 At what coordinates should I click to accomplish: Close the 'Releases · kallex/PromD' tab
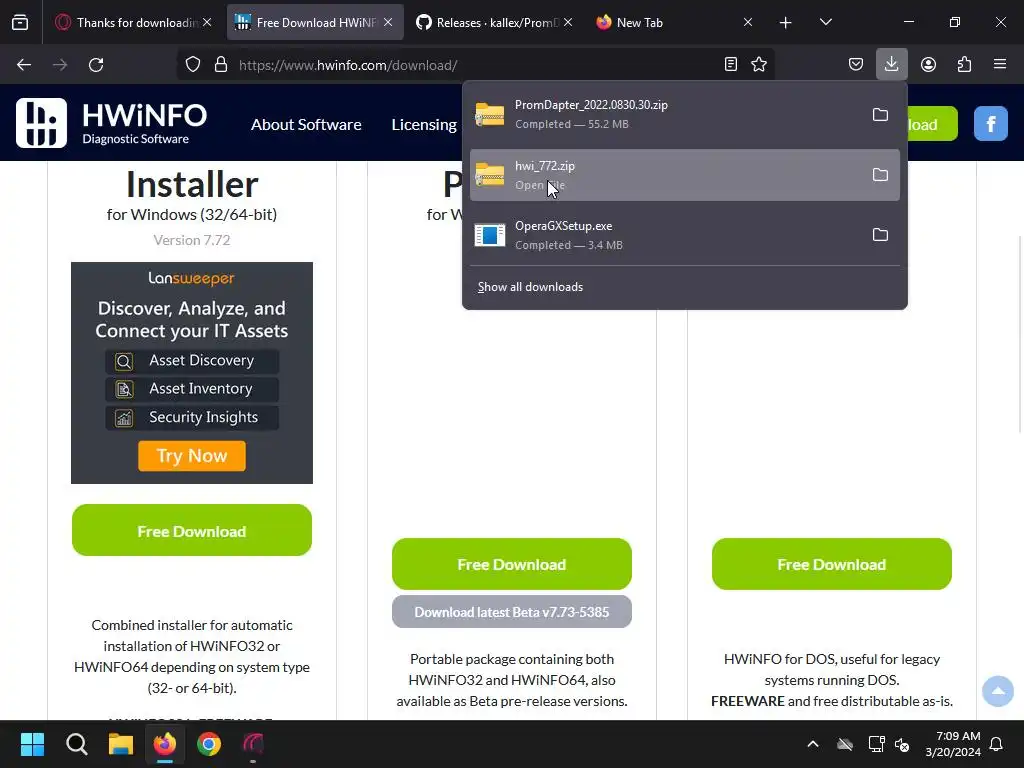coord(568,22)
